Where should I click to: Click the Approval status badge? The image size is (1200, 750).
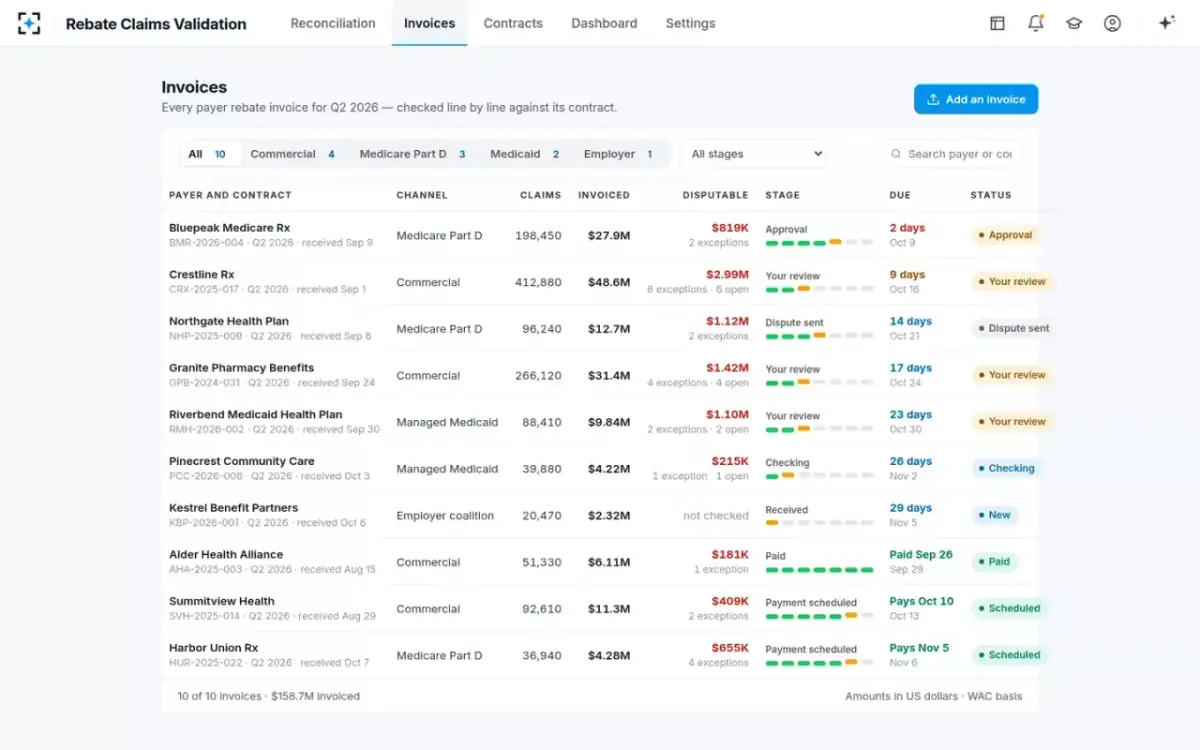pyautogui.click(x=1005, y=235)
